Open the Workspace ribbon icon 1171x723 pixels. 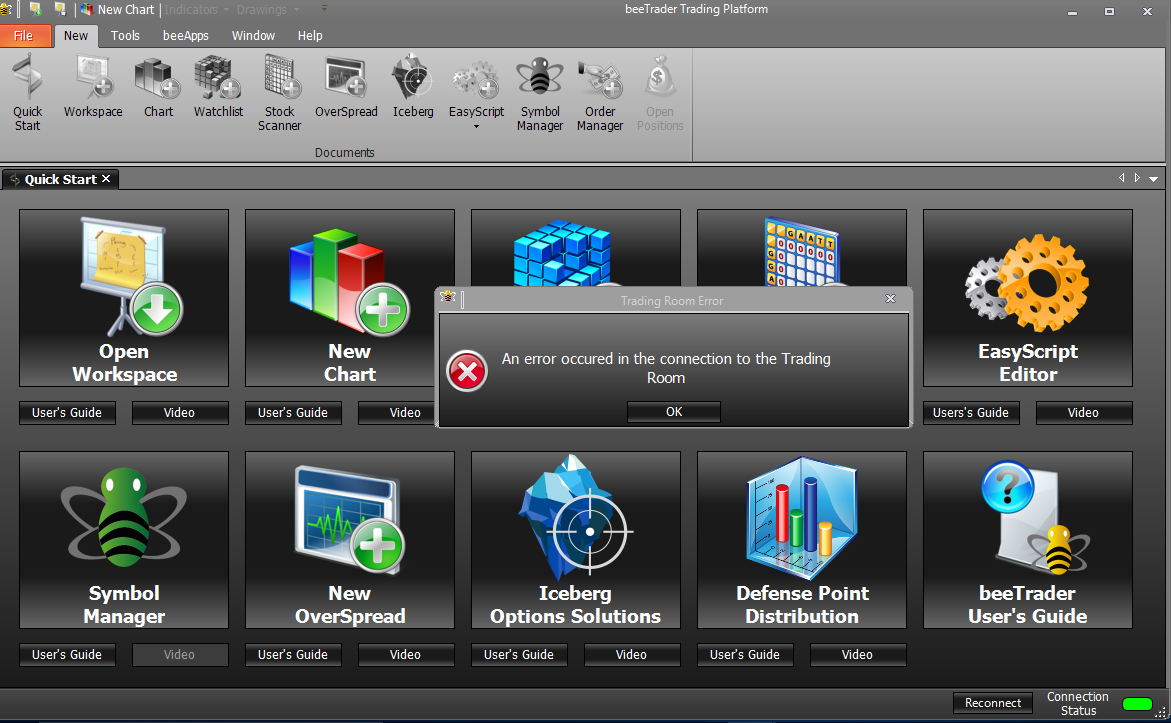point(93,87)
